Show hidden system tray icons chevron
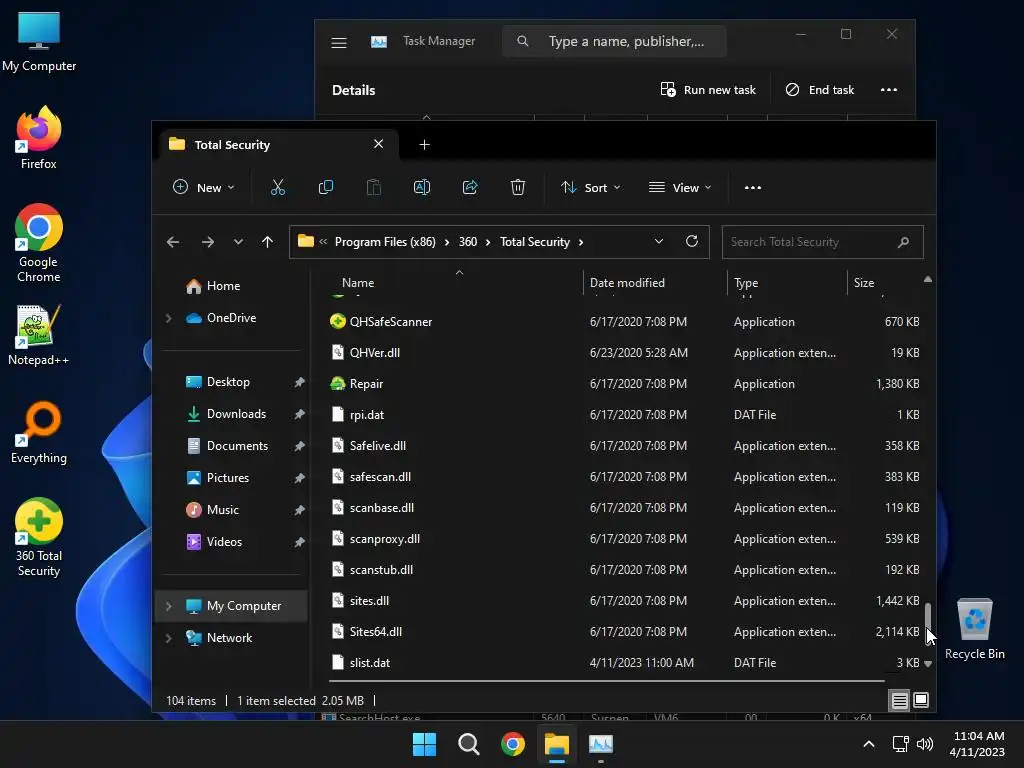Screen dimensions: 1024x768 tap(869, 744)
